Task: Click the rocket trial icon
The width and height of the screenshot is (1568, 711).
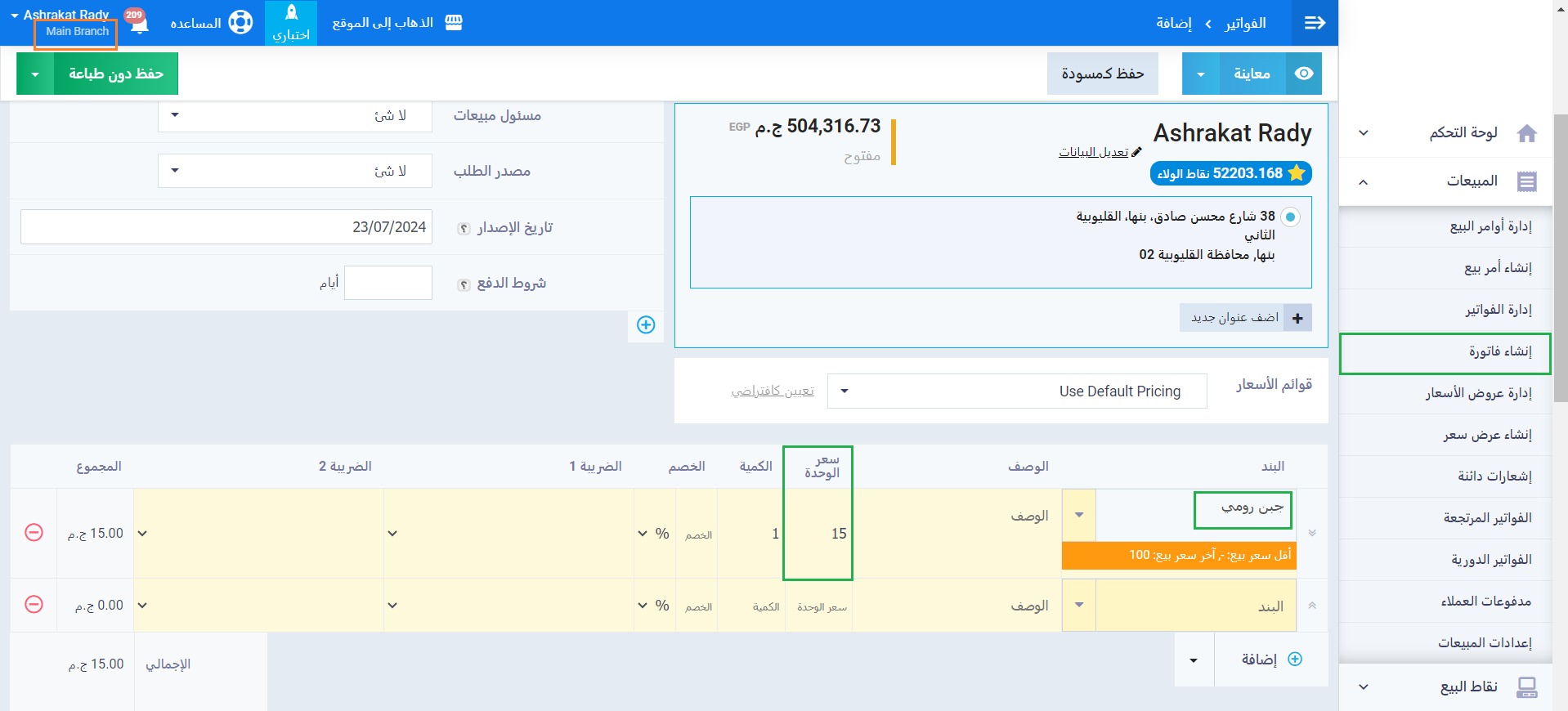Action: pyautogui.click(x=291, y=14)
